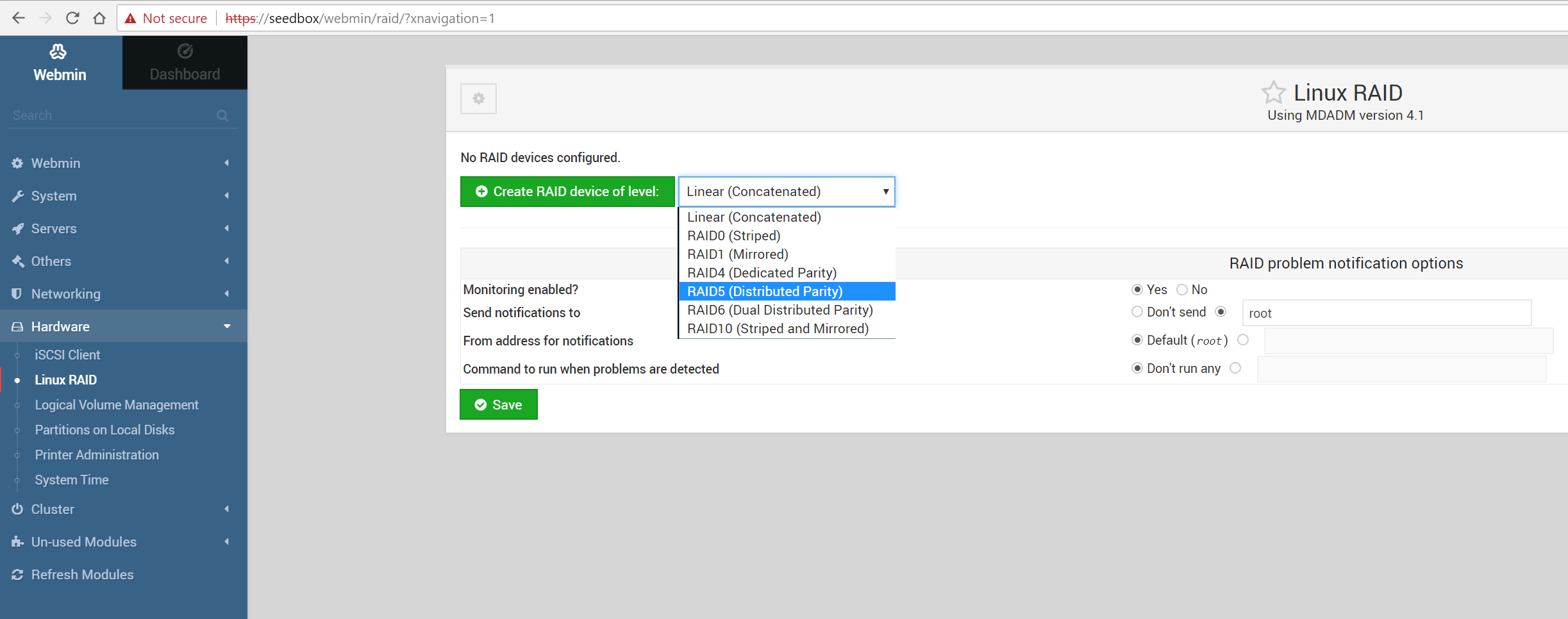This screenshot has height=619, width=1568.
Task: Switch to the Webmin tab
Action: tap(60, 63)
